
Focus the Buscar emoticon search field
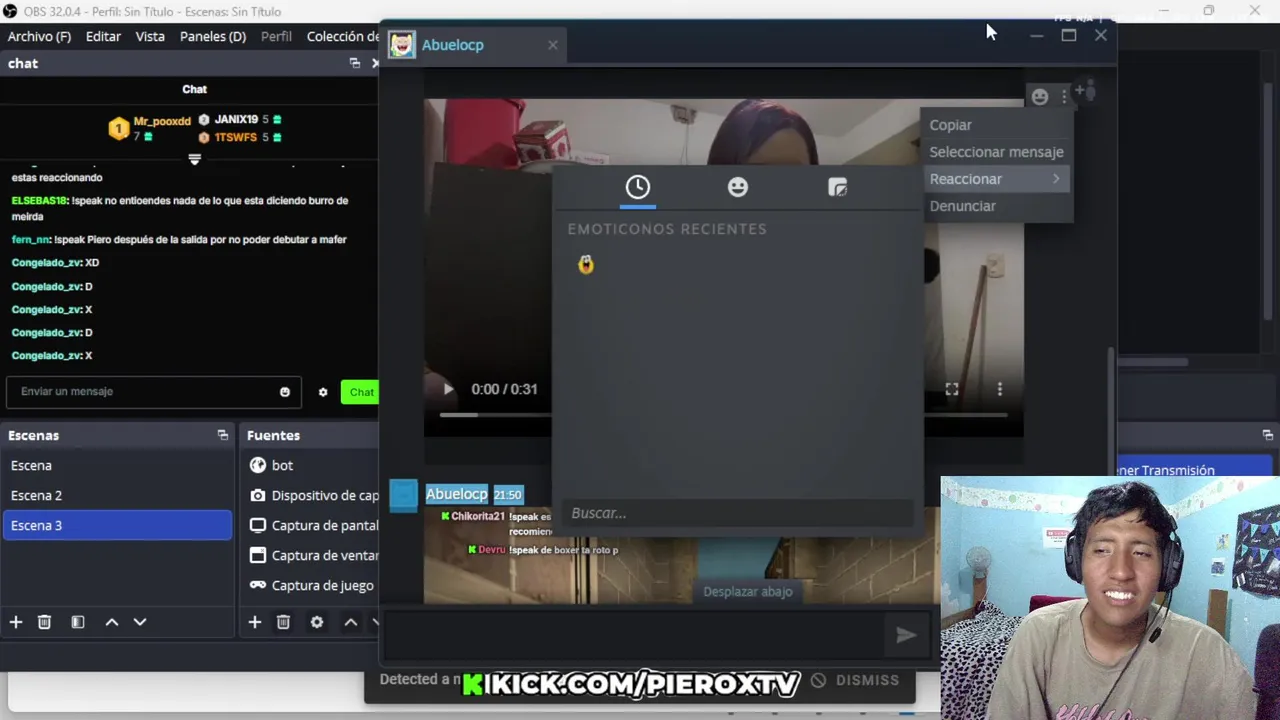pyautogui.click(x=737, y=513)
